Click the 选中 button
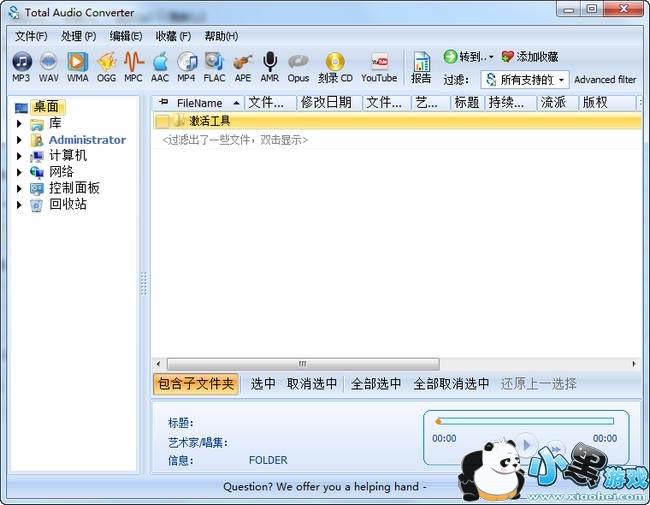This screenshot has width=650, height=505. [x=263, y=384]
